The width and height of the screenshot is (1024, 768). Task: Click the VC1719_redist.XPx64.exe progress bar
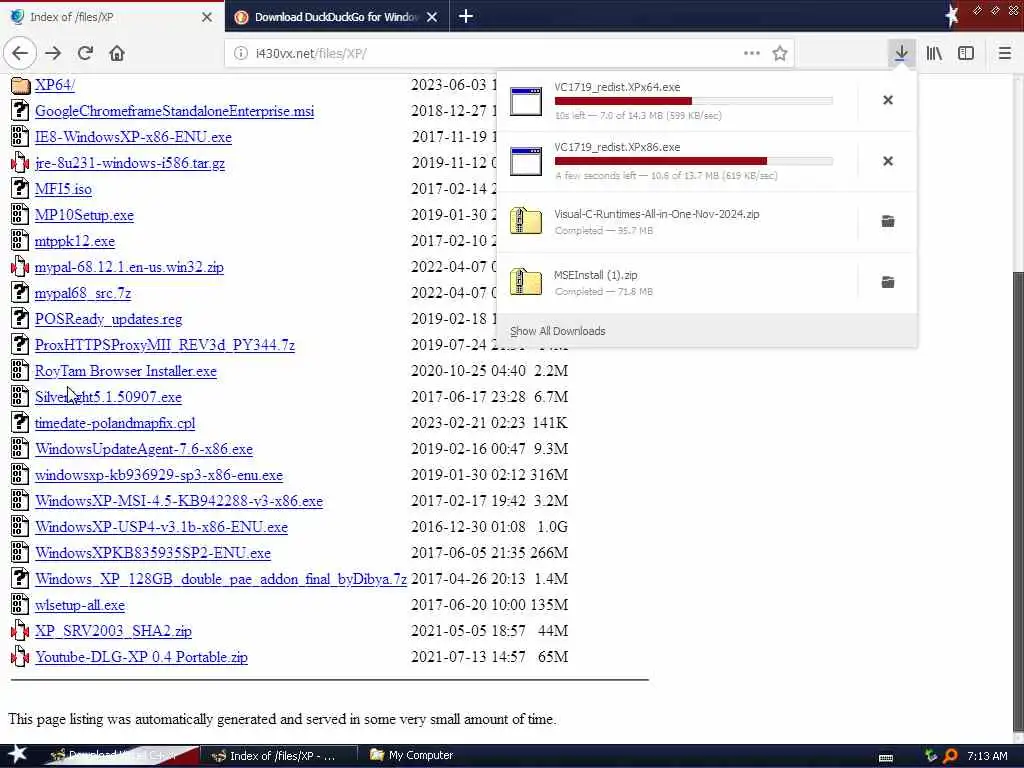694,101
